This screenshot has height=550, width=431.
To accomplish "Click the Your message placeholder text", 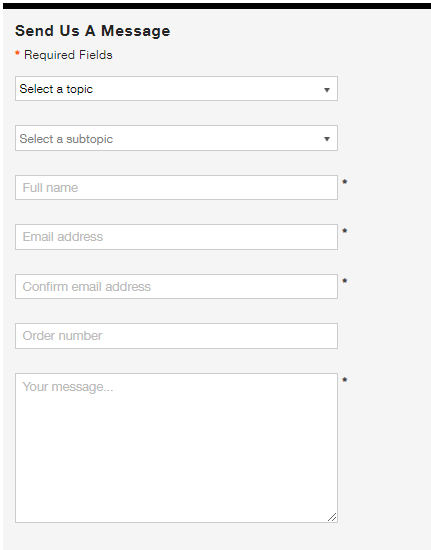I will (x=68, y=387).
